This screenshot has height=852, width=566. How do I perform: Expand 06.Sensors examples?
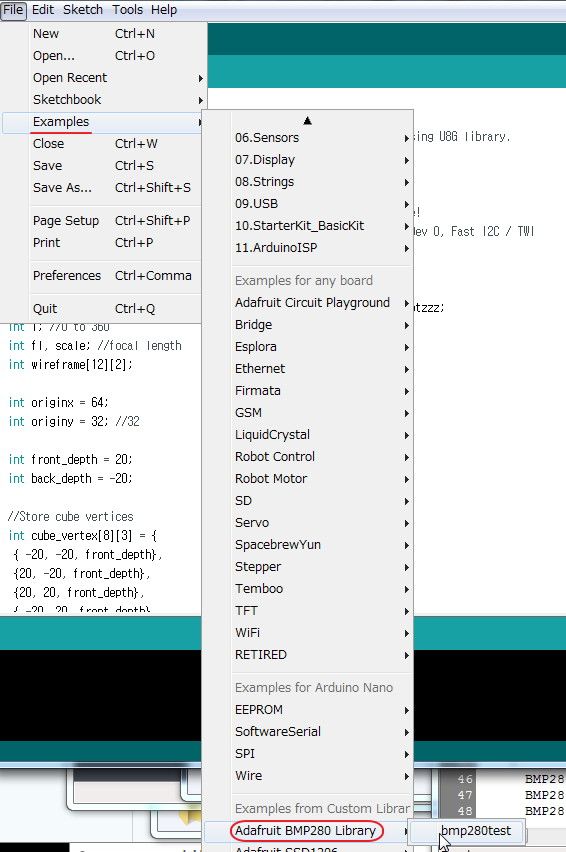click(308, 137)
